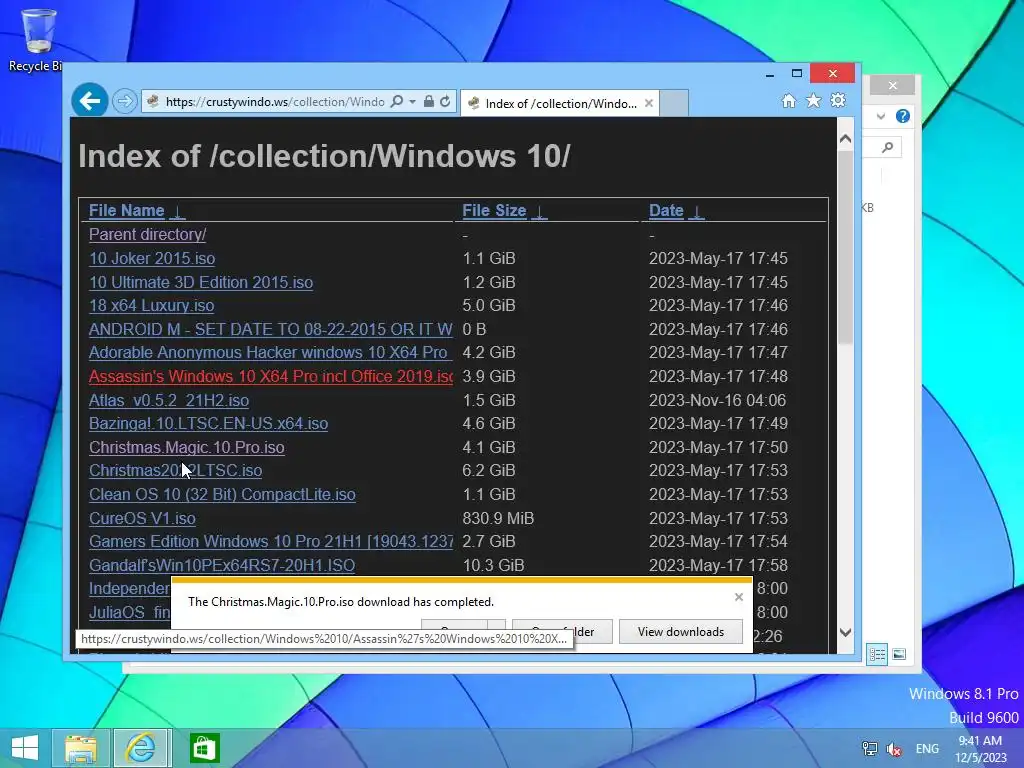Click the Internet Explorer taskbar icon

[x=142, y=748]
